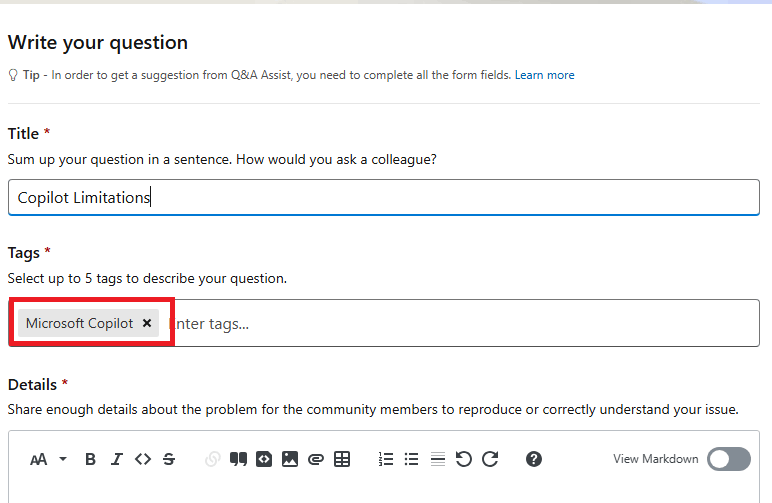The width and height of the screenshot is (772, 503).
Task: Click the 'Sum up your question' helper text
Action: [x=222, y=159]
